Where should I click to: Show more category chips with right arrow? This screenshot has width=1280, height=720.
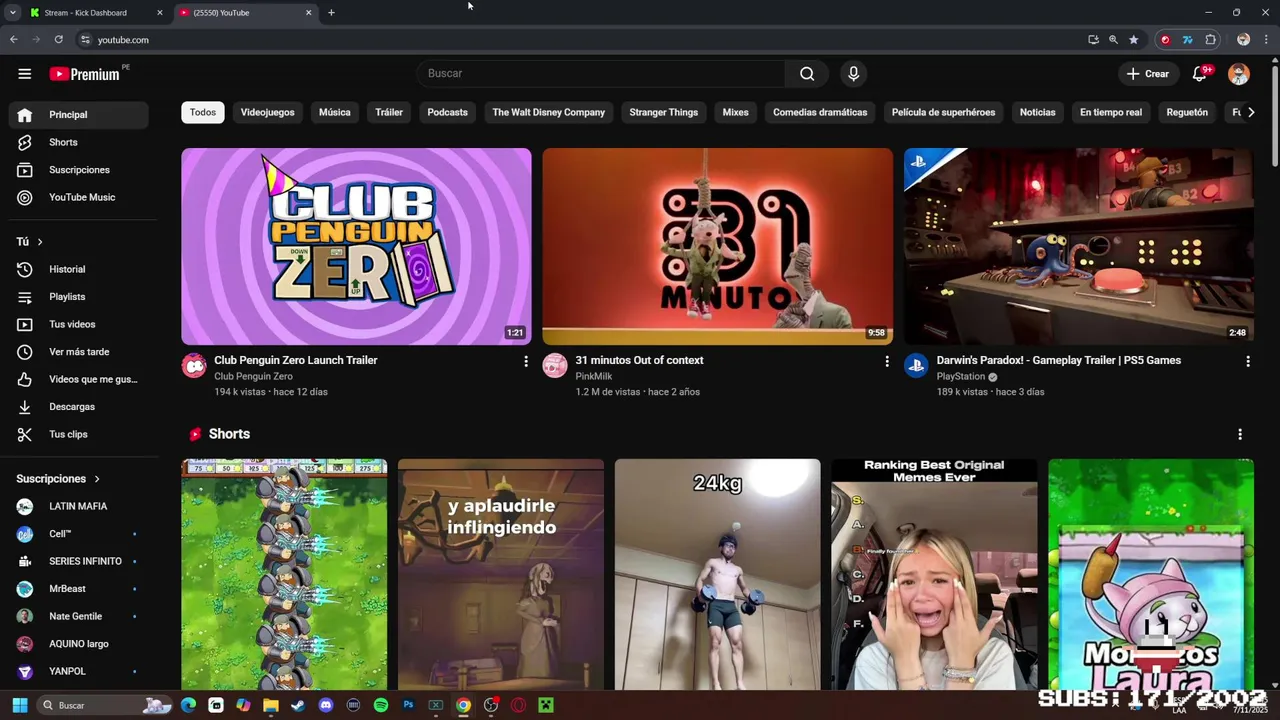[1250, 112]
